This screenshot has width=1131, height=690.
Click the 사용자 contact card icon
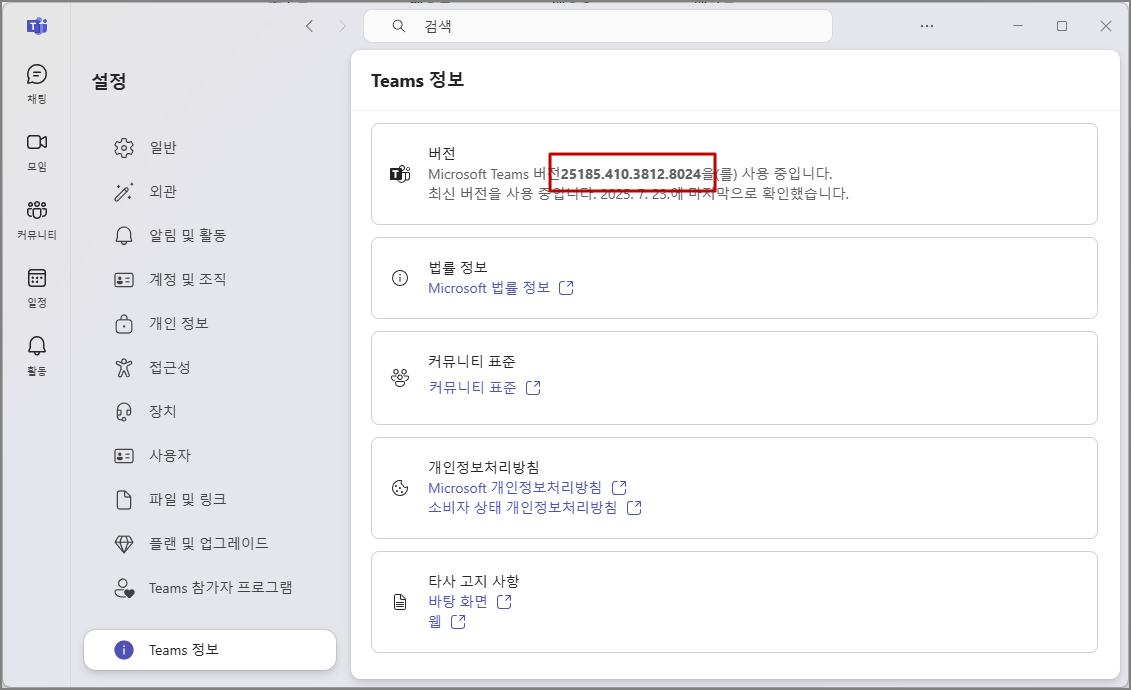124,456
